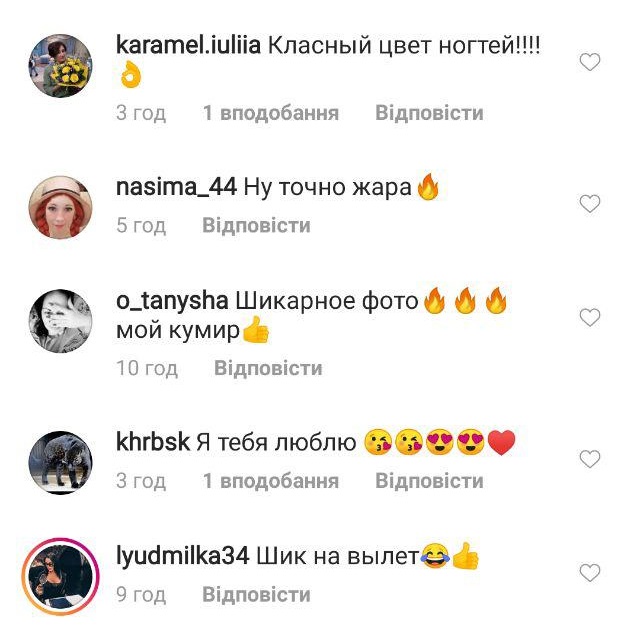Open karamel.iuliia's profile picture

[60, 66]
